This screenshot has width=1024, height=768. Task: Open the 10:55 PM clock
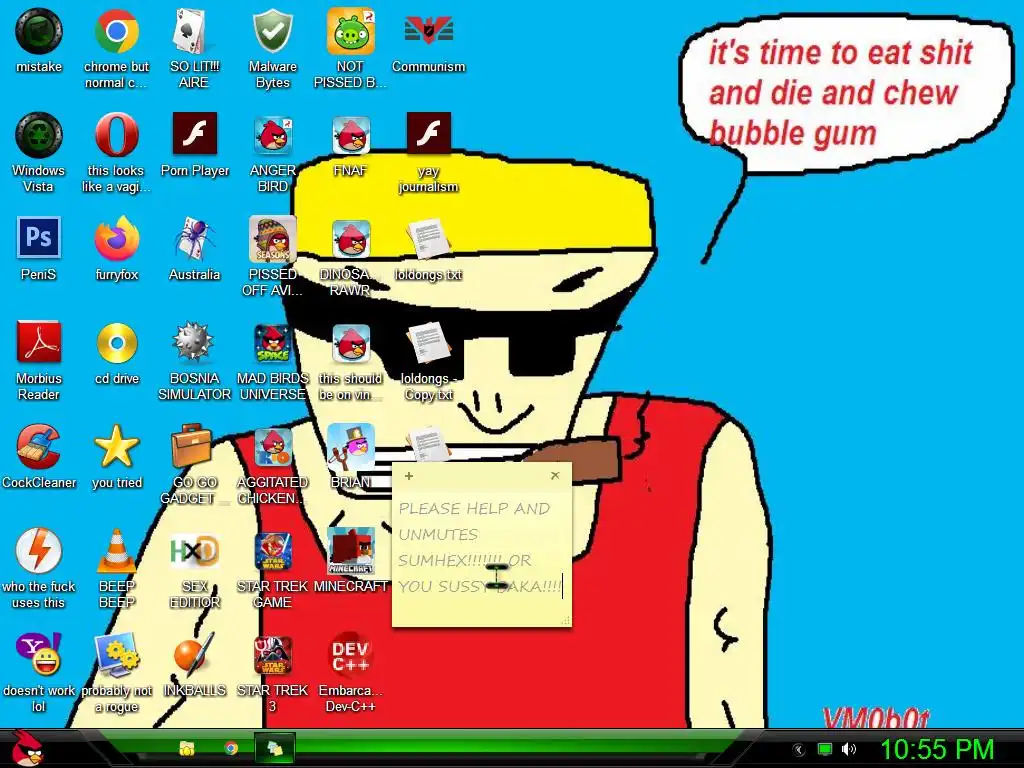pyautogui.click(x=938, y=749)
